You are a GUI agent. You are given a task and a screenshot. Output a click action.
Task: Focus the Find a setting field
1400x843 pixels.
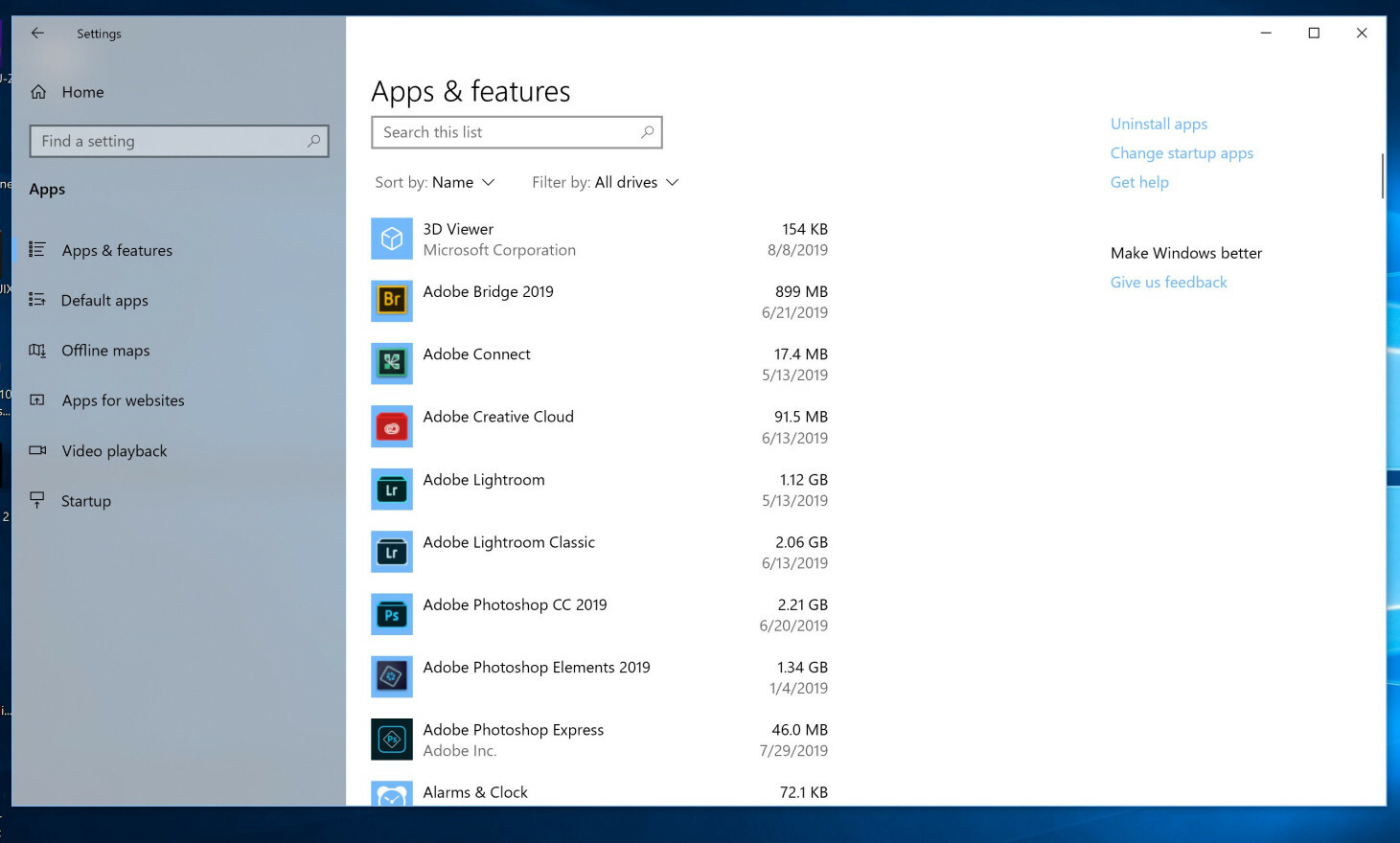coord(179,141)
